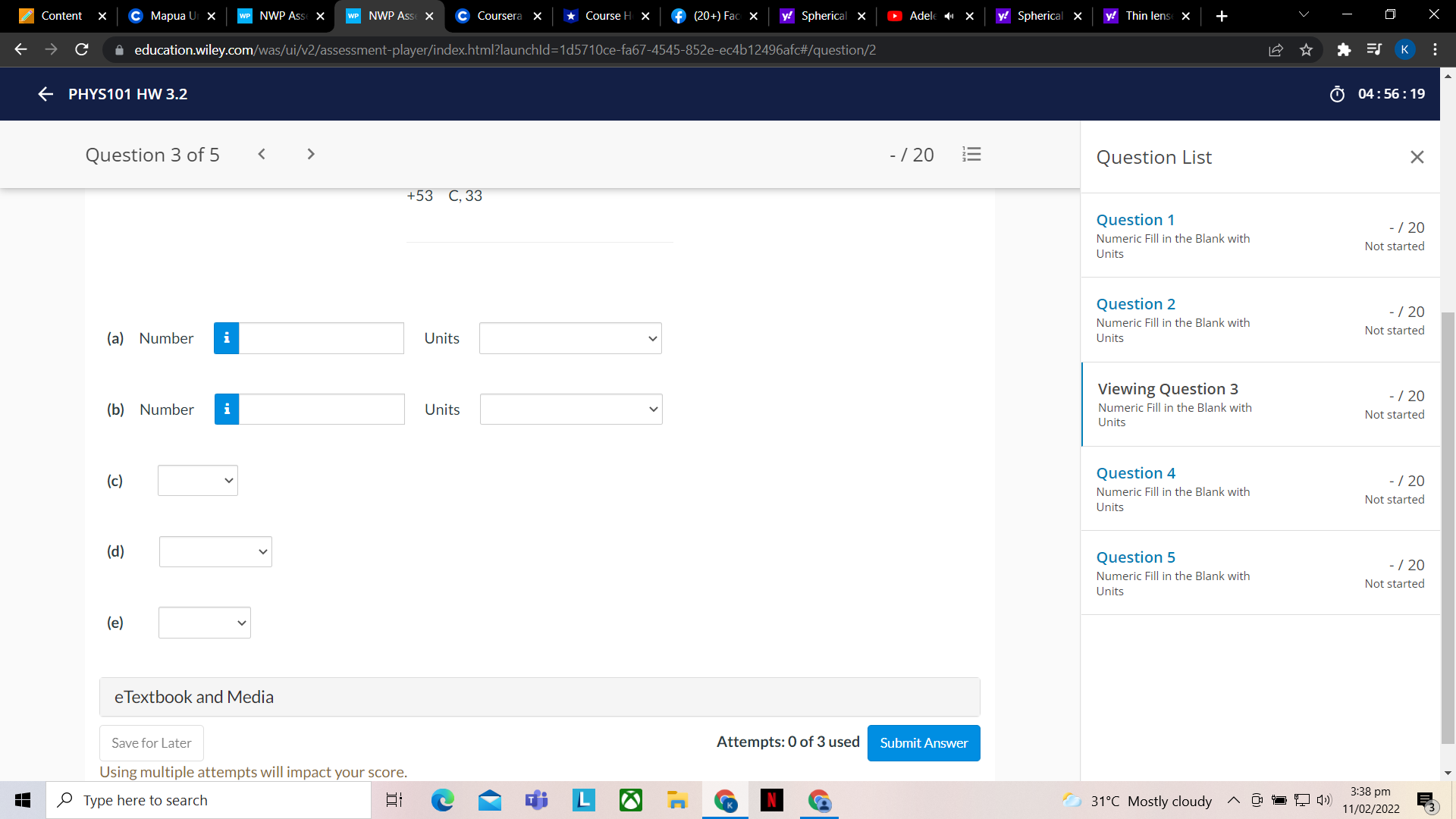The height and width of the screenshot is (819, 1456).
Task: Open the Units dropdown for part (a)
Action: pos(570,338)
